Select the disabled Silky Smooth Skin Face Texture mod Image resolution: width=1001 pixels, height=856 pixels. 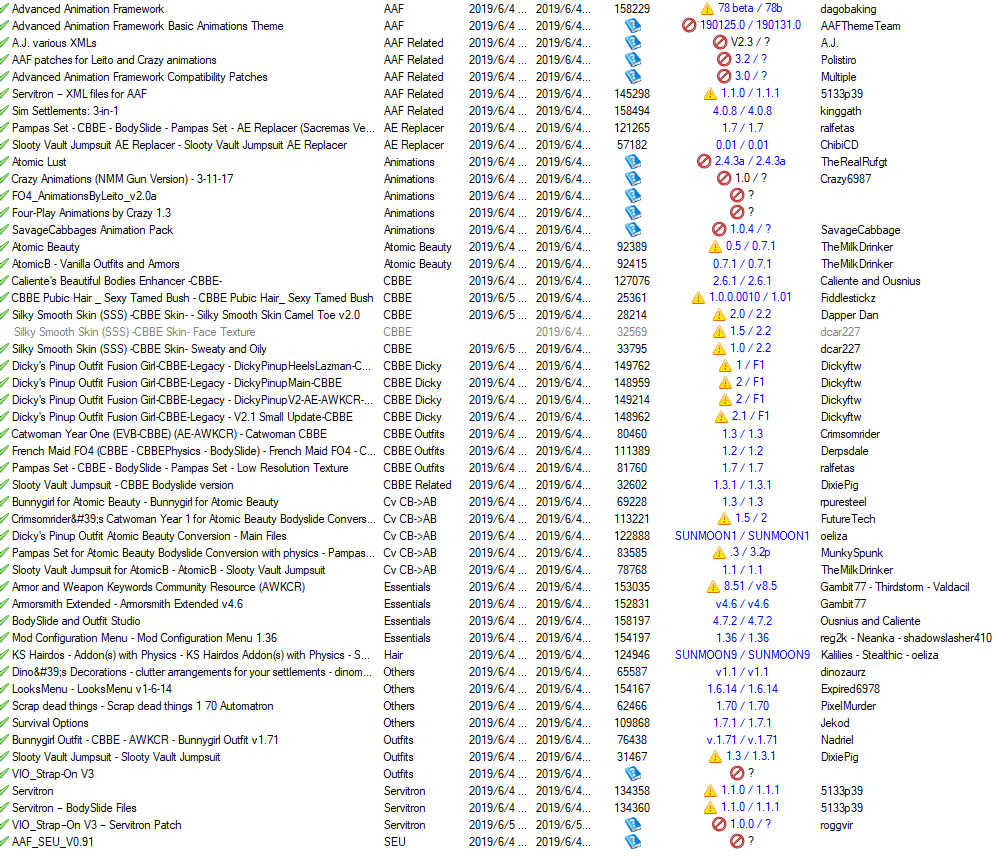point(135,332)
